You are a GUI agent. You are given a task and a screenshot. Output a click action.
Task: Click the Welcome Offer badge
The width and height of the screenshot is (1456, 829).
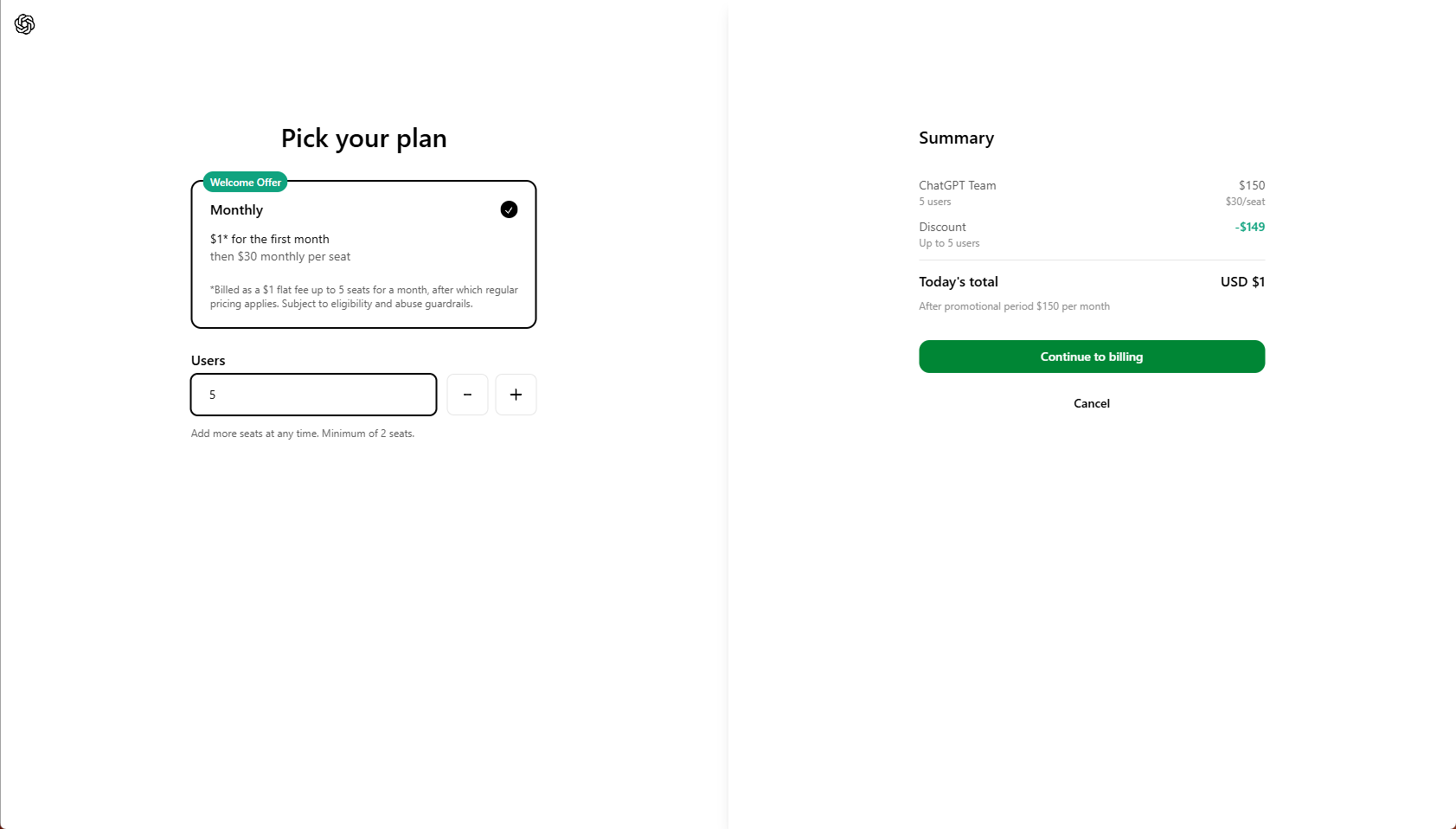[245, 183]
